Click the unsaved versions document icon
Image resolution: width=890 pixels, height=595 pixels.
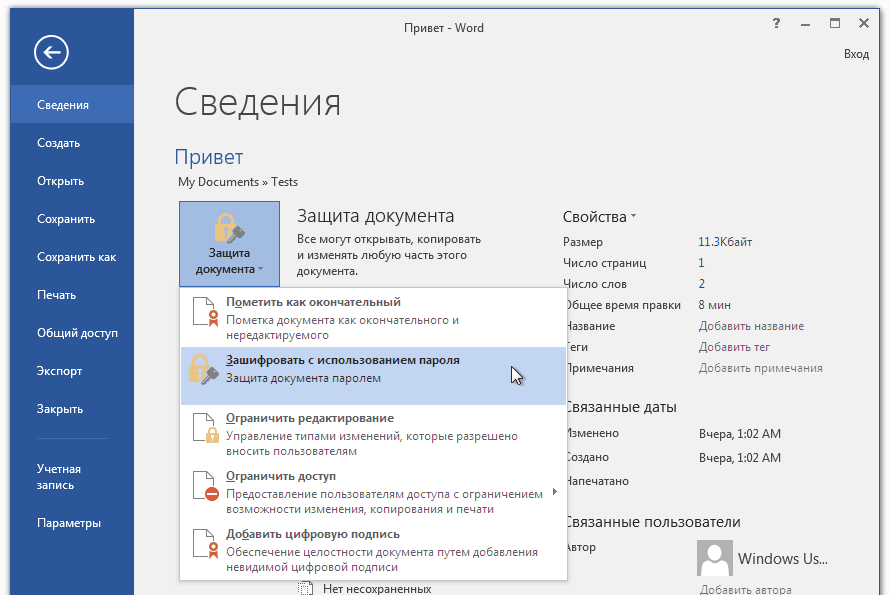(305, 589)
